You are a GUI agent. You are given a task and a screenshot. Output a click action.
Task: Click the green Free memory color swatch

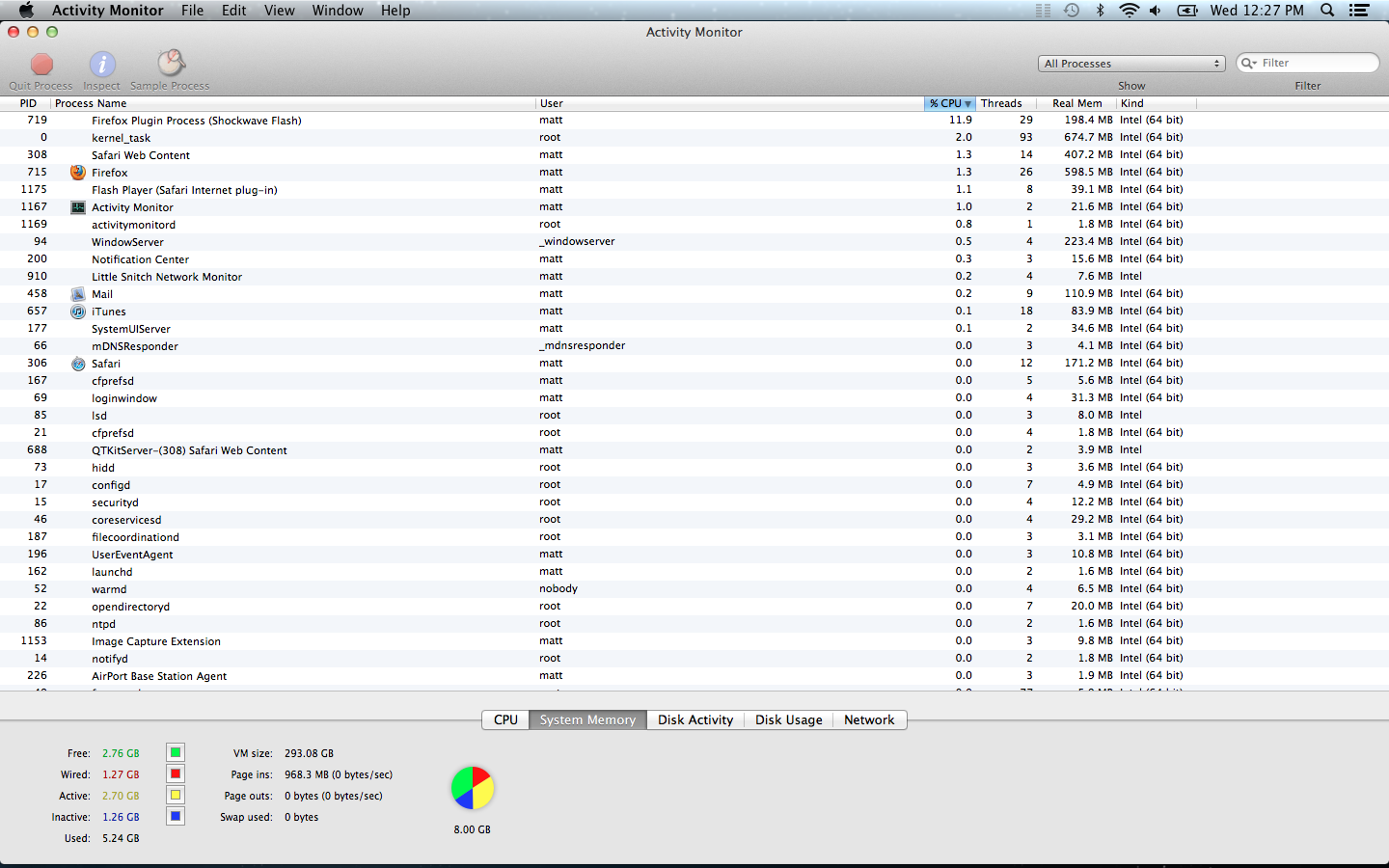[176, 752]
